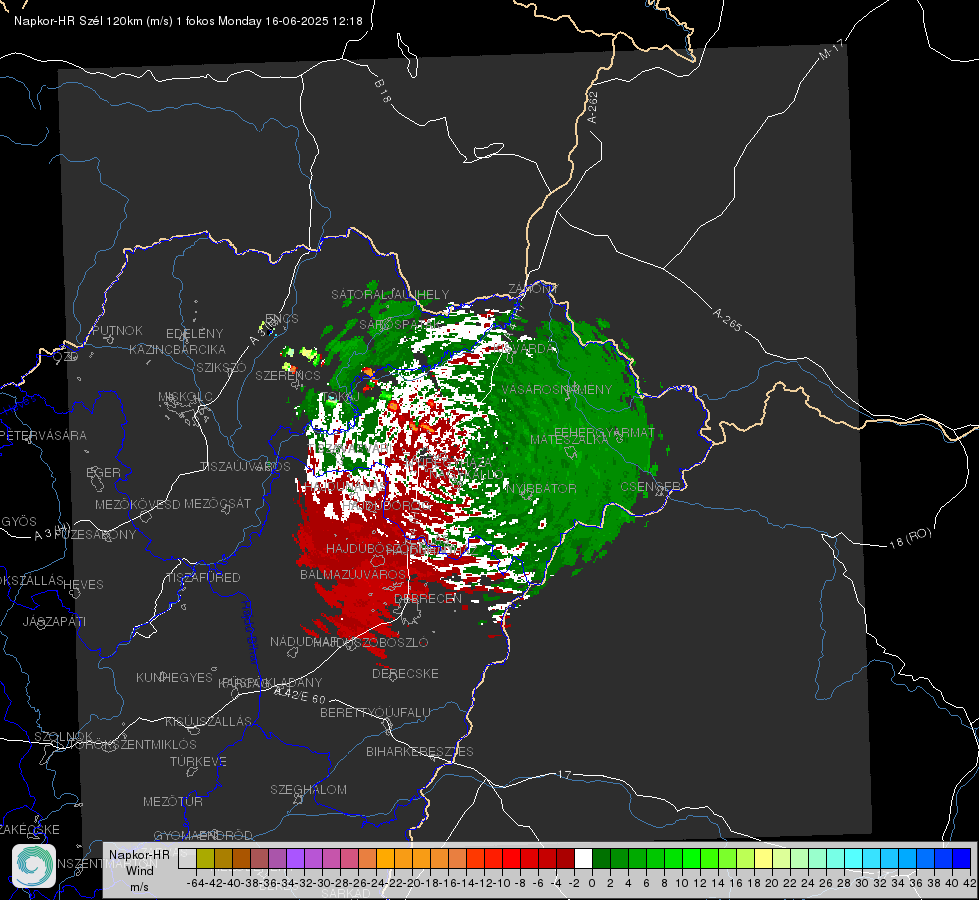Click the radar title text with date 16-06-2025
The width and height of the screenshot is (979, 900).
(x=188, y=21)
